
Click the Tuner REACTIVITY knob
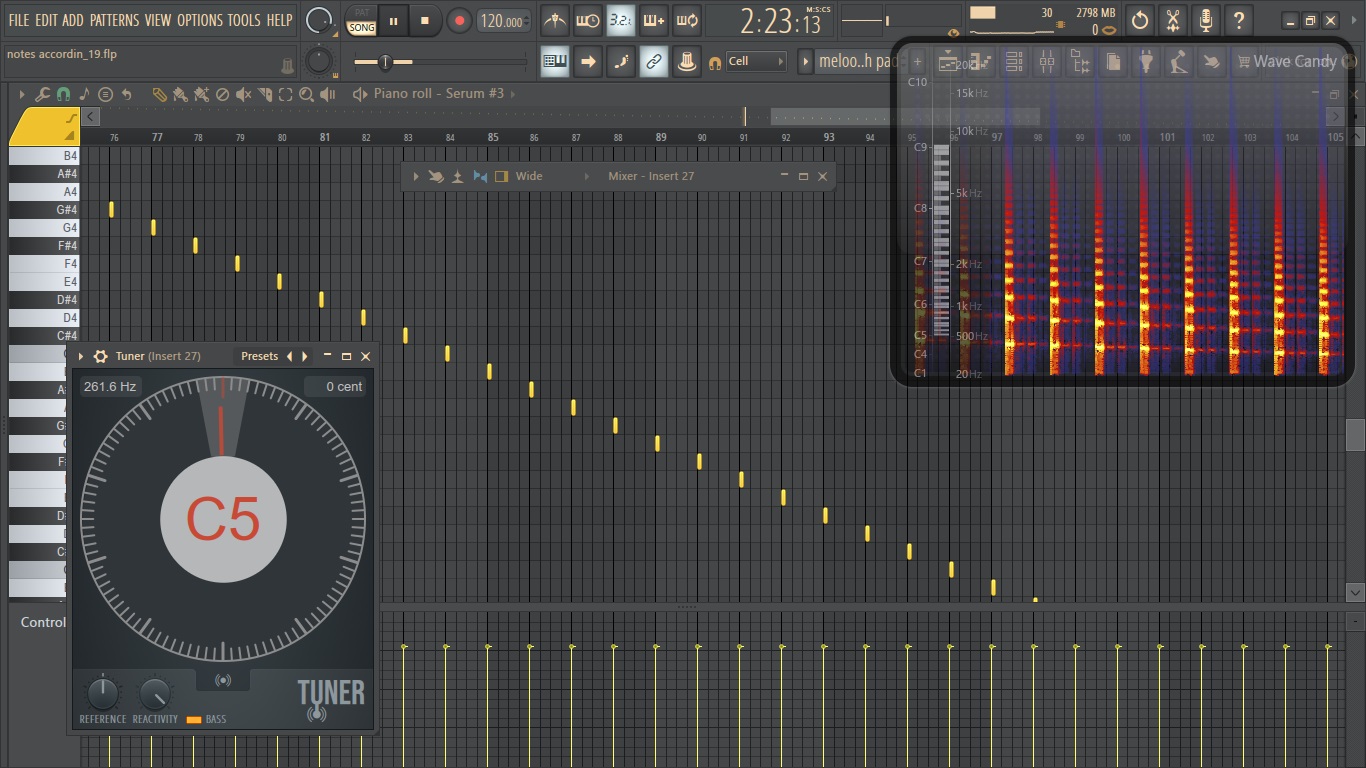pyautogui.click(x=154, y=694)
